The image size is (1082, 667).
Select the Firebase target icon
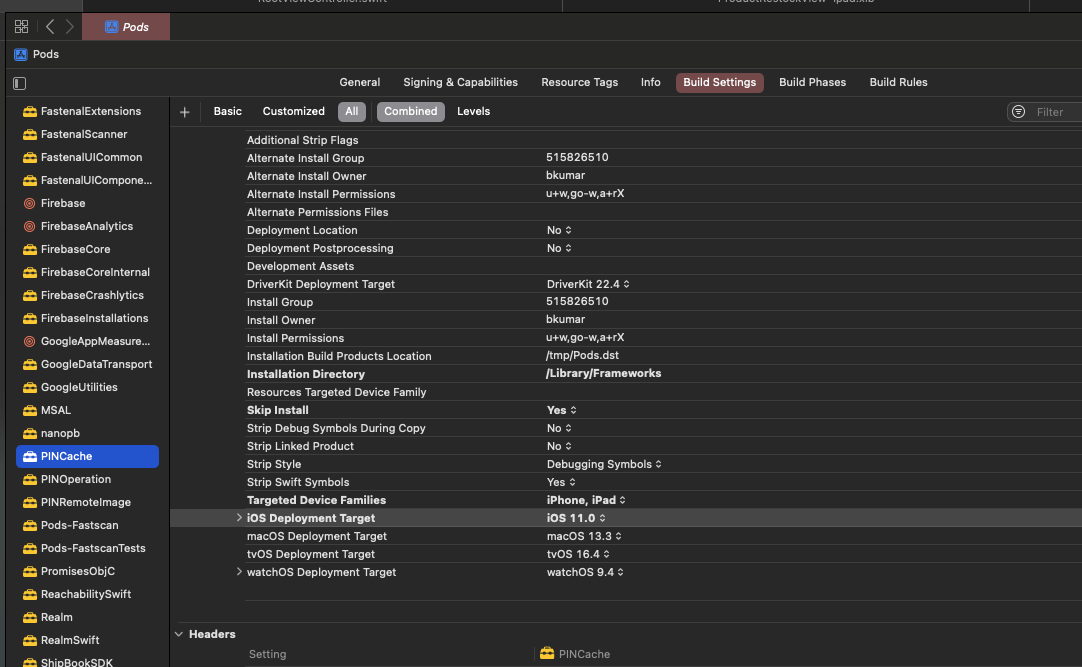point(29,203)
